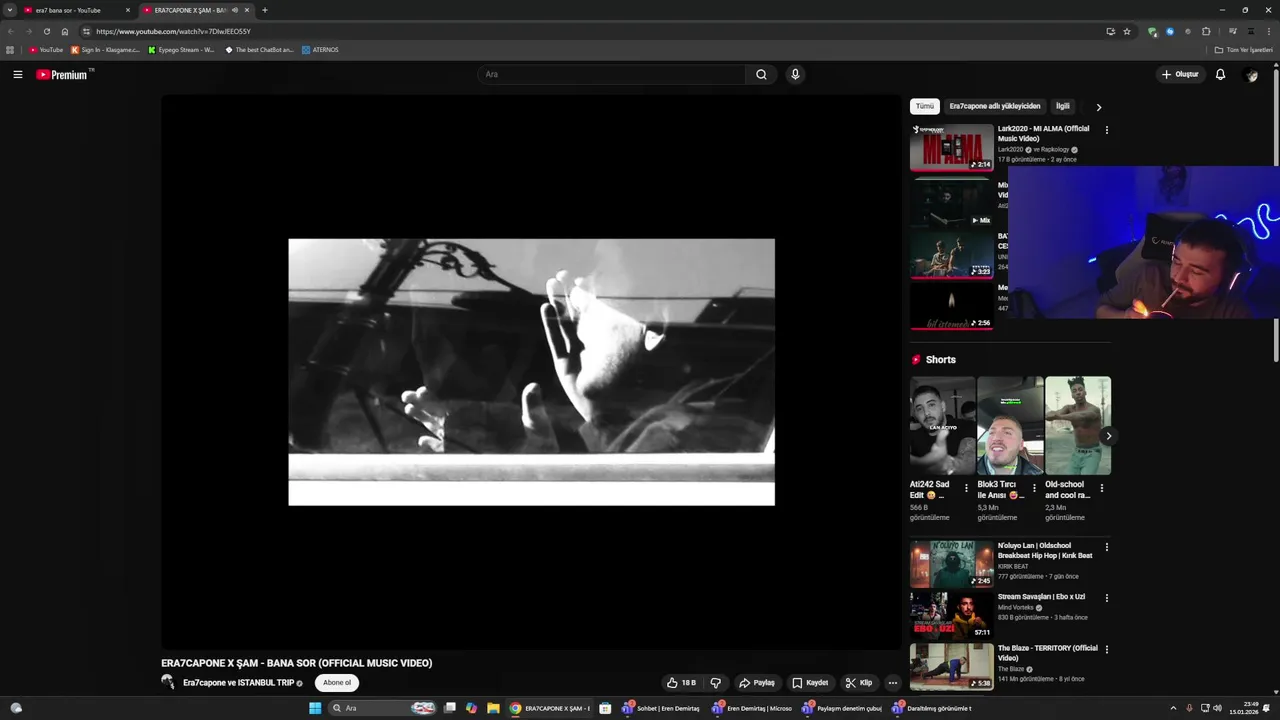
Task: Click the address bar URL
Action: click(x=173, y=31)
